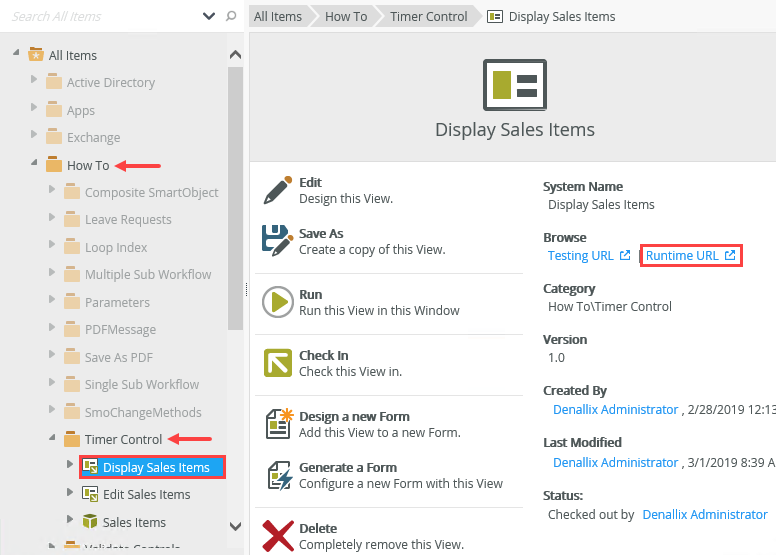Image resolution: width=776 pixels, height=555 pixels.
Task: Expand the Sales Items tree node
Action: click(x=69, y=521)
